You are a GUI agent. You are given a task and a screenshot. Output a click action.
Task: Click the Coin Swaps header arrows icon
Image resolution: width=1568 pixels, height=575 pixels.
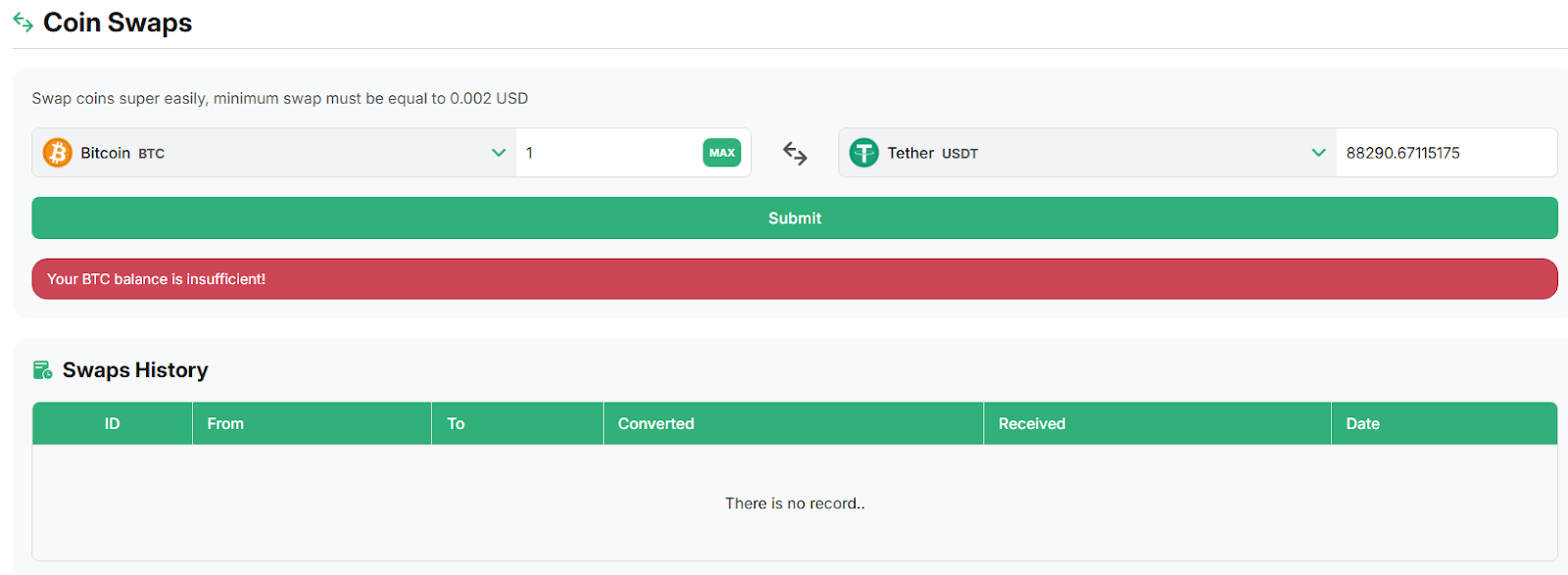point(23,22)
